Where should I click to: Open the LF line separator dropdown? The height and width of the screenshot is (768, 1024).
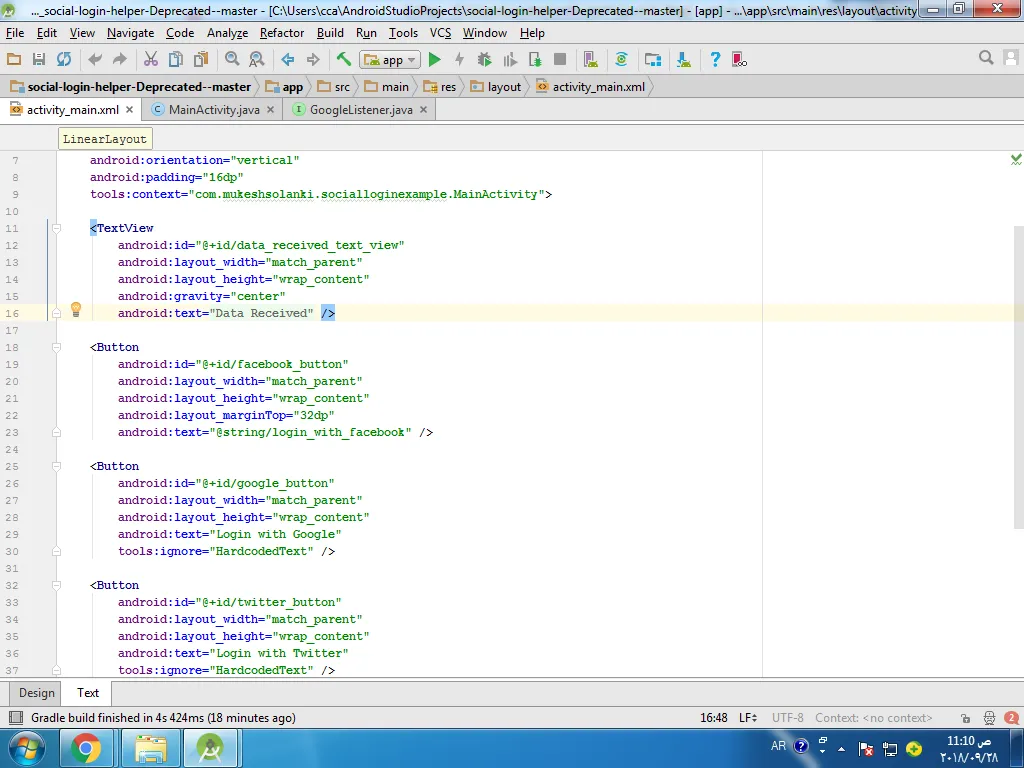(x=748, y=718)
